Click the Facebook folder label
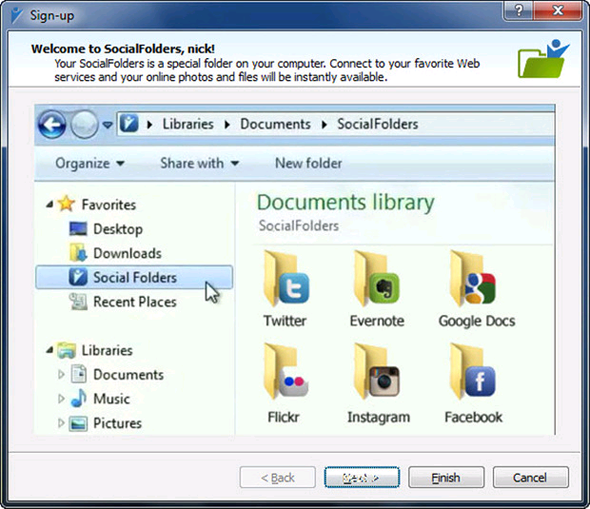 tap(473, 417)
